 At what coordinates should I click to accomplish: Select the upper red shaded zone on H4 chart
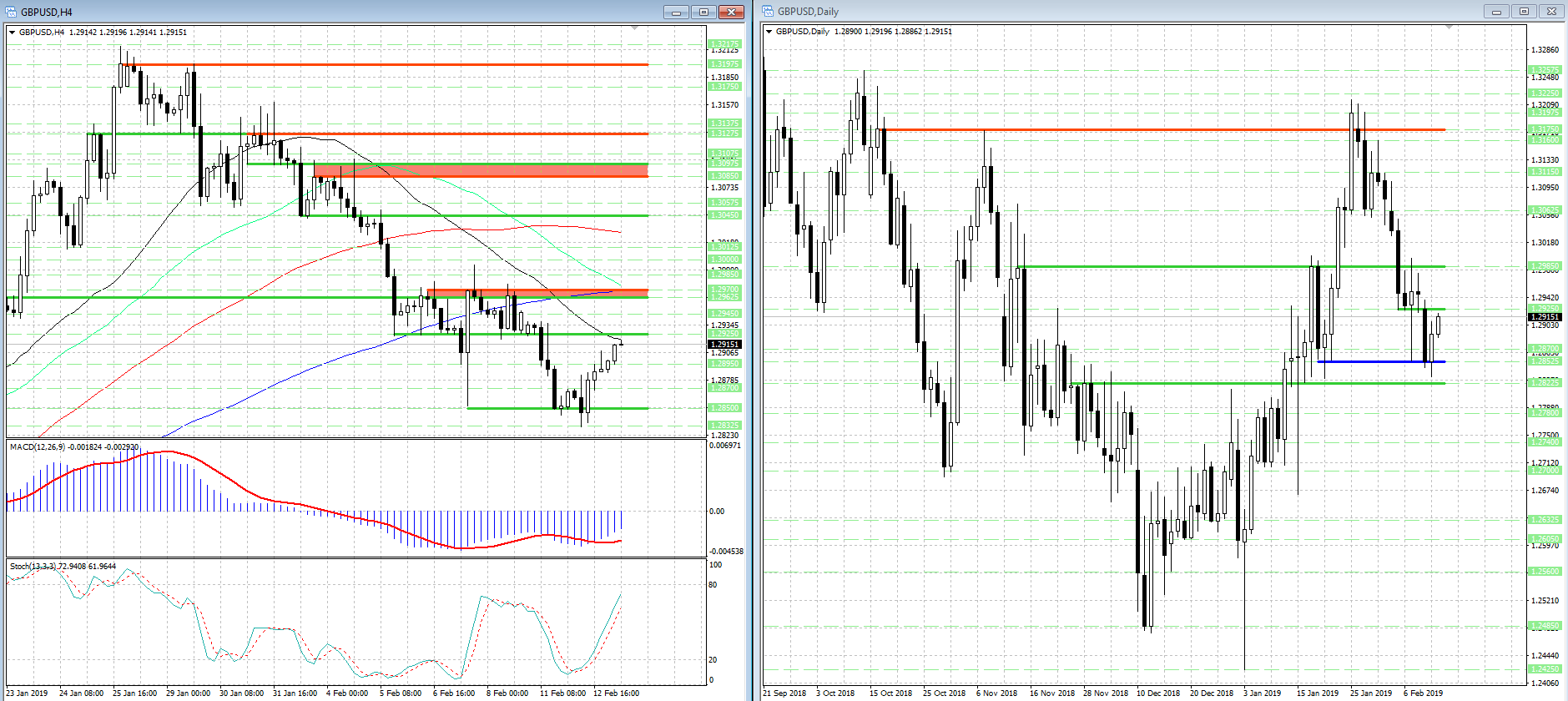pyautogui.click(x=481, y=170)
